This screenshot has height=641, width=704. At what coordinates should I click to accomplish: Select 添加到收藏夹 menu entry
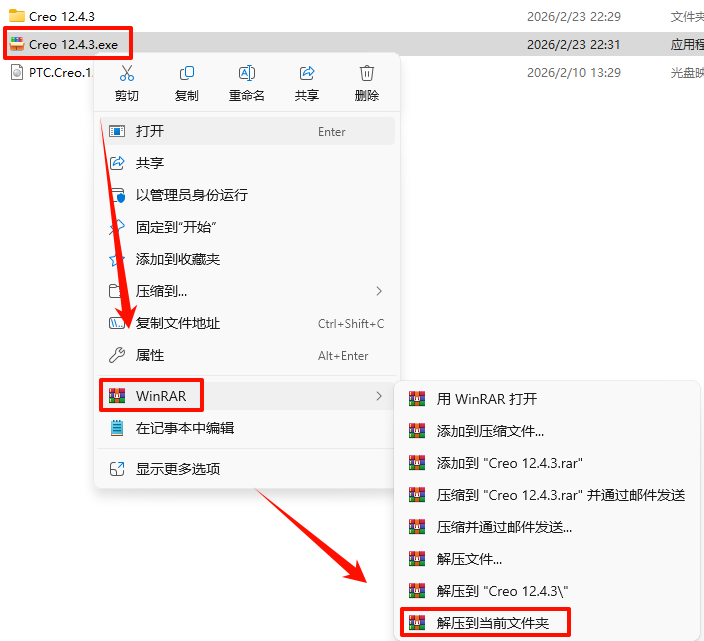tap(247, 259)
